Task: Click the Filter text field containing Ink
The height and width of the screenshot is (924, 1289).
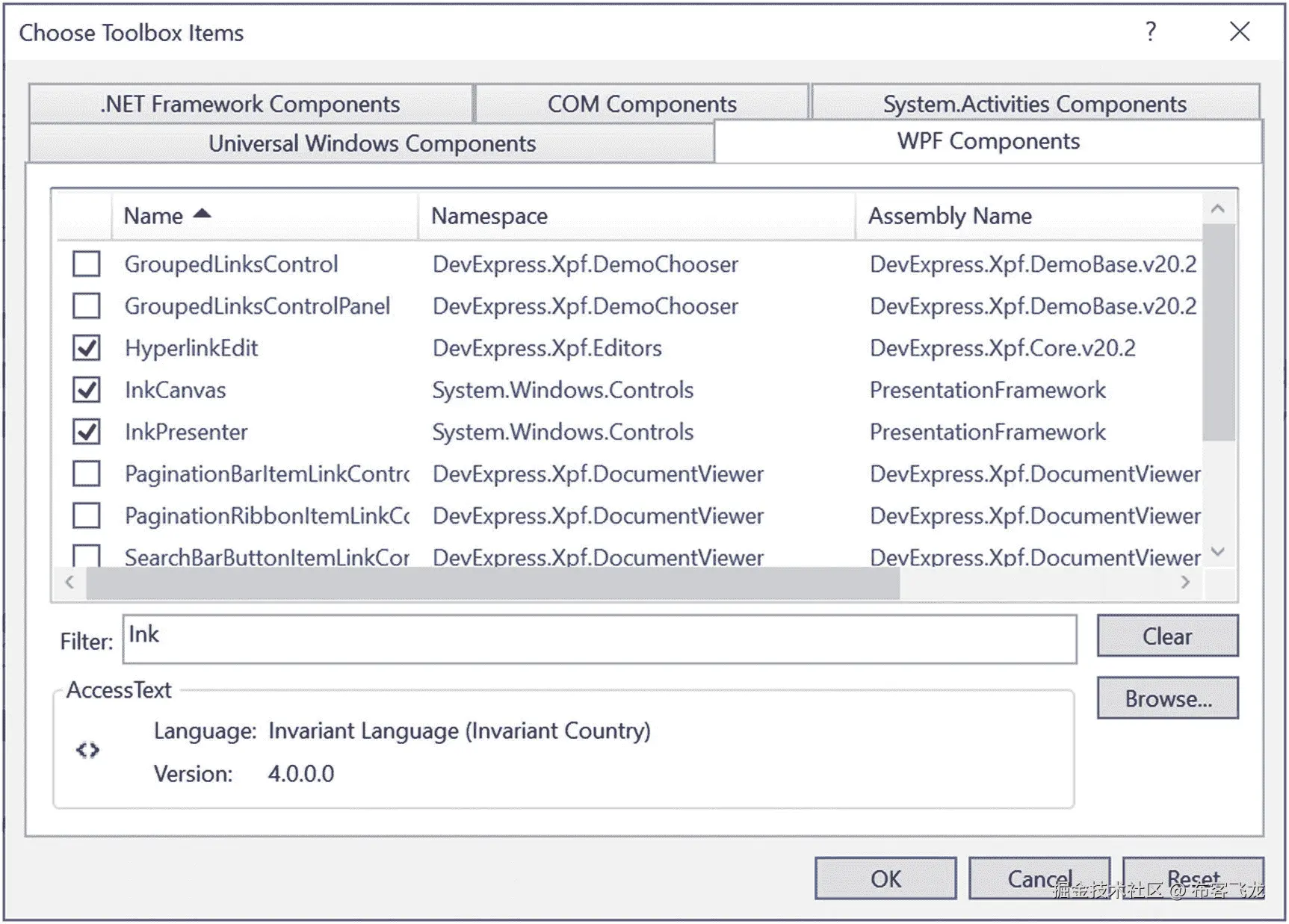Action: pyautogui.click(x=599, y=639)
